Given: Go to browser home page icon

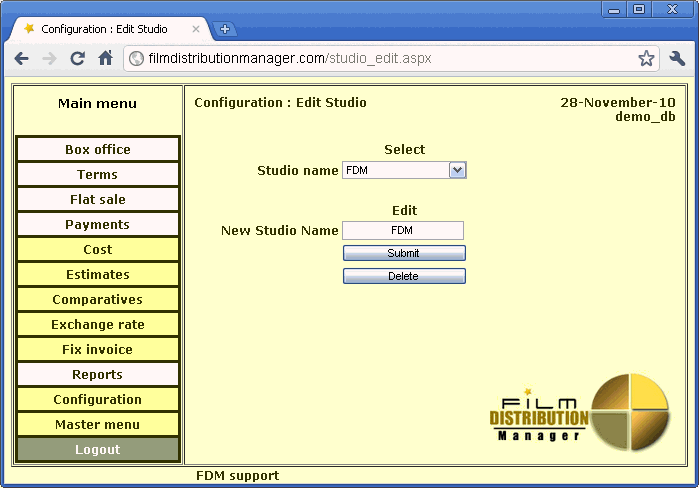Looking at the screenshot, I should pyautogui.click(x=105, y=59).
